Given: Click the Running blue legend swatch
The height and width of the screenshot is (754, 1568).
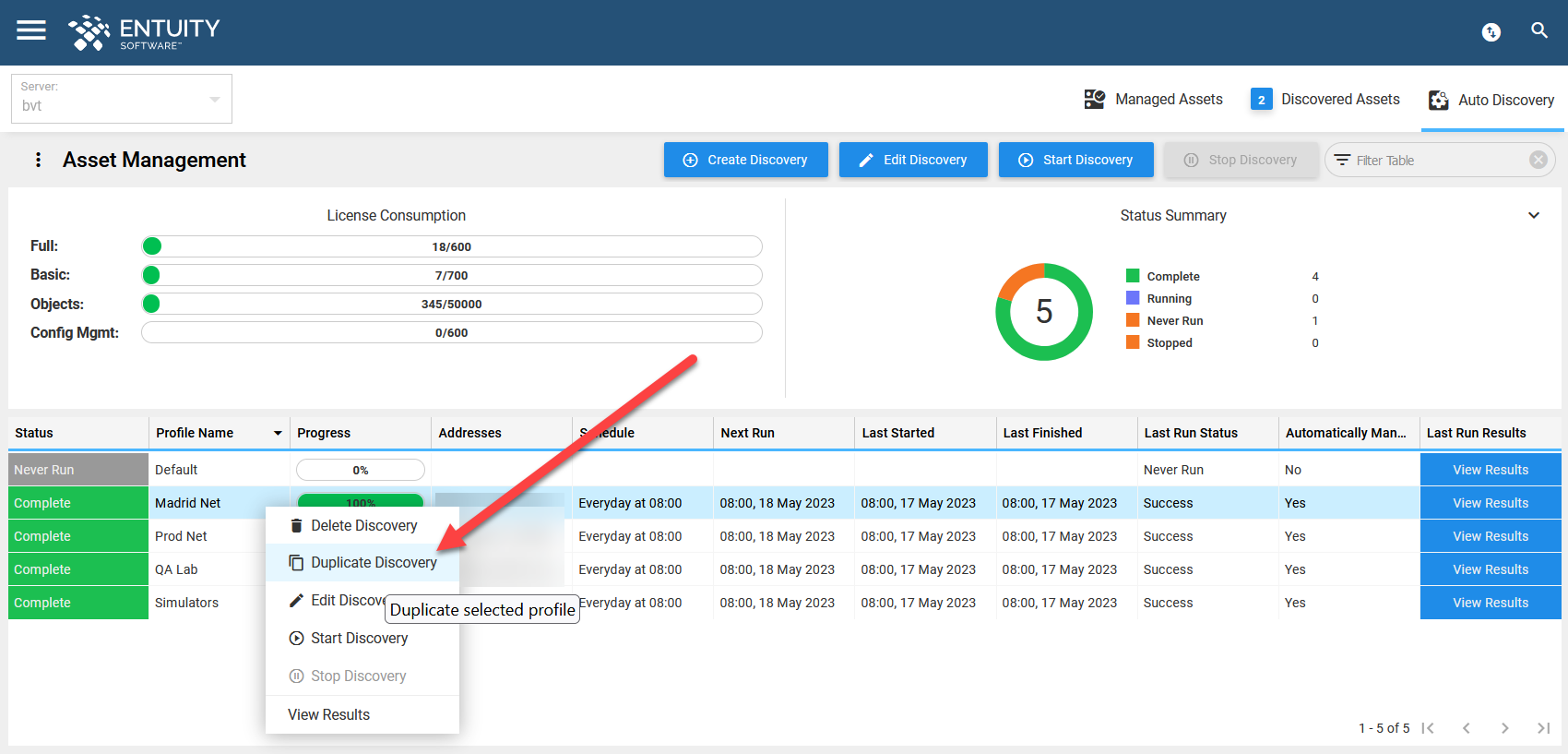Looking at the screenshot, I should point(1133,297).
